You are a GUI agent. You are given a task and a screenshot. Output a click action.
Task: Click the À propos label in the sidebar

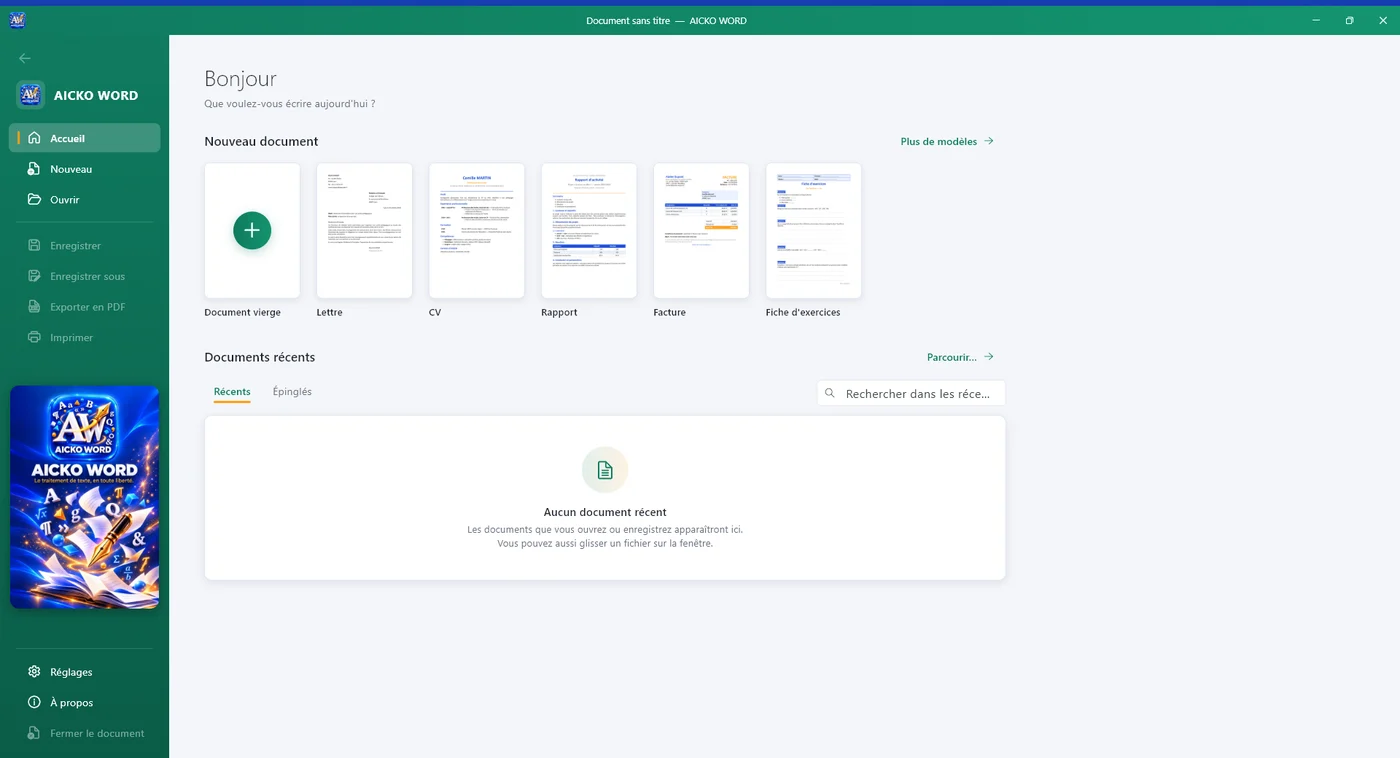72,703
